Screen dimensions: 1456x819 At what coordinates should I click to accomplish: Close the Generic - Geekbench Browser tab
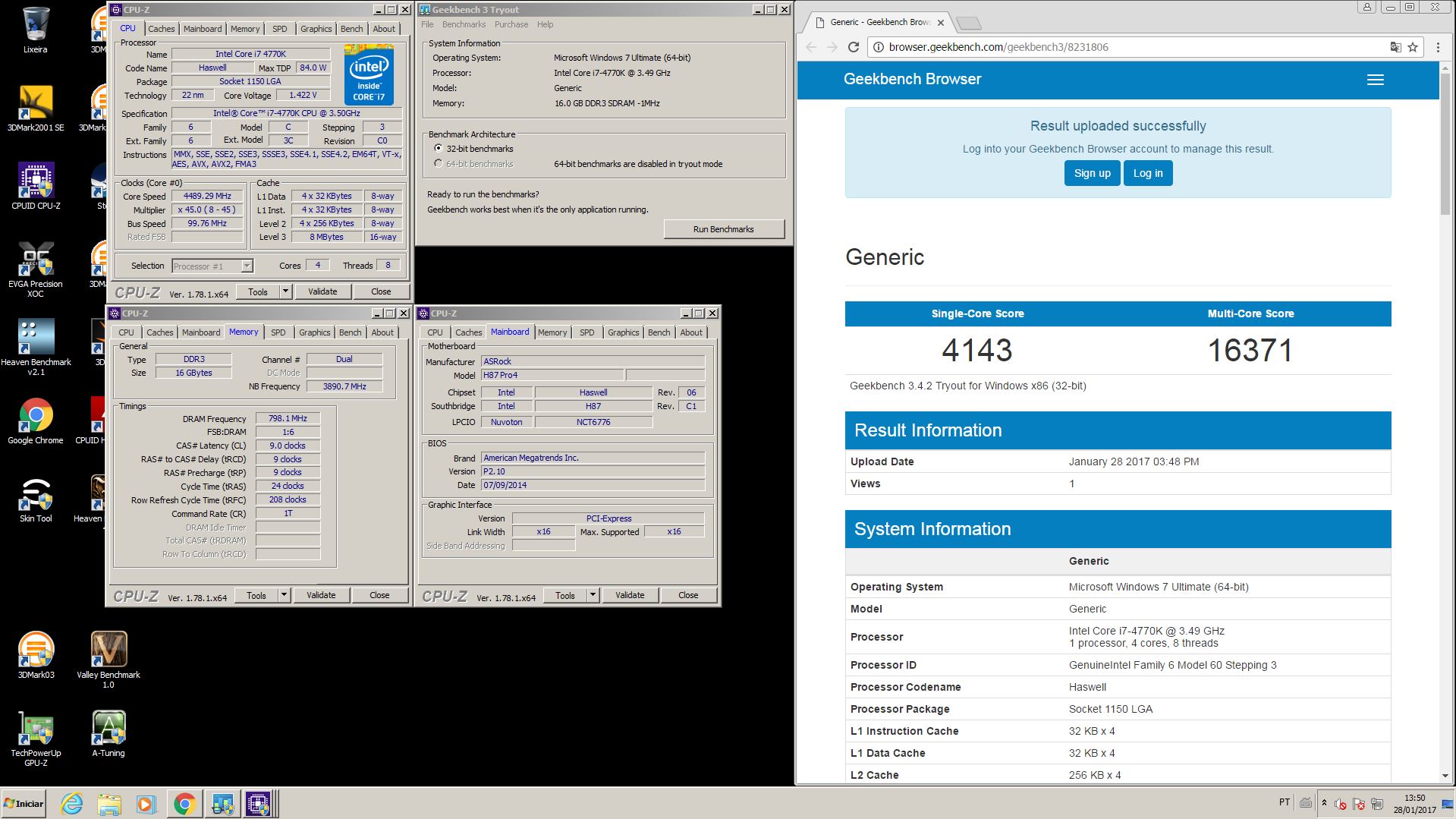click(940, 22)
